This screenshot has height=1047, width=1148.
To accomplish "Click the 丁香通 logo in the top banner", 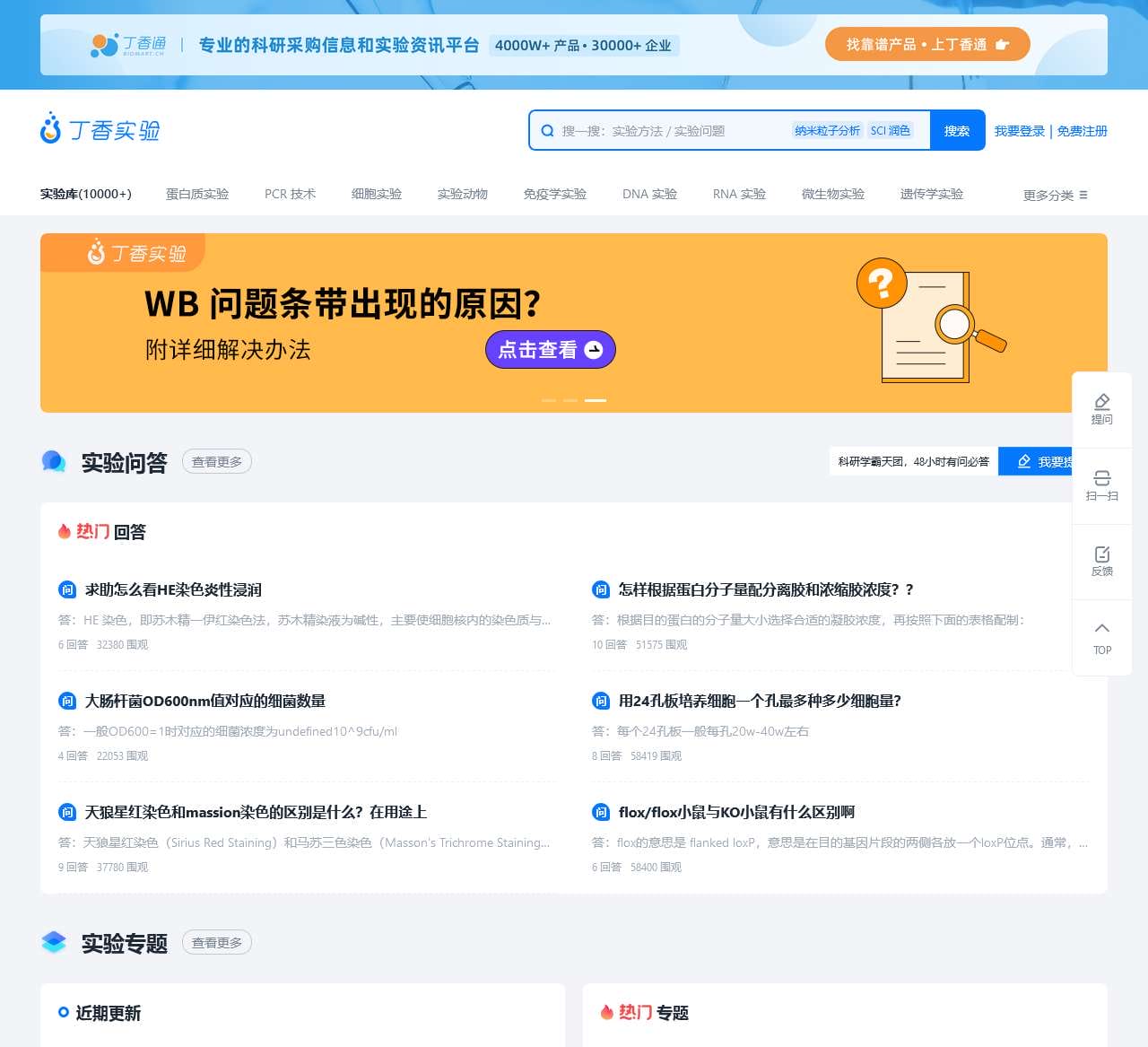I will click(128, 44).
